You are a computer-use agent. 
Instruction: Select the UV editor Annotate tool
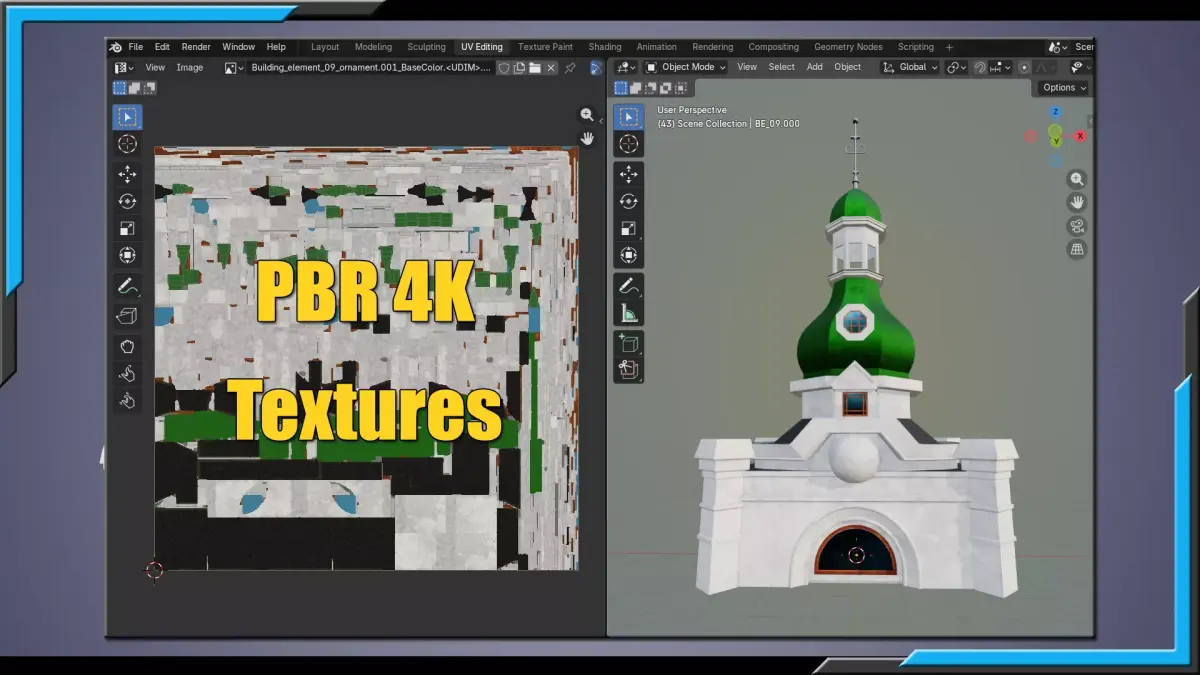[x=127, y=286]
